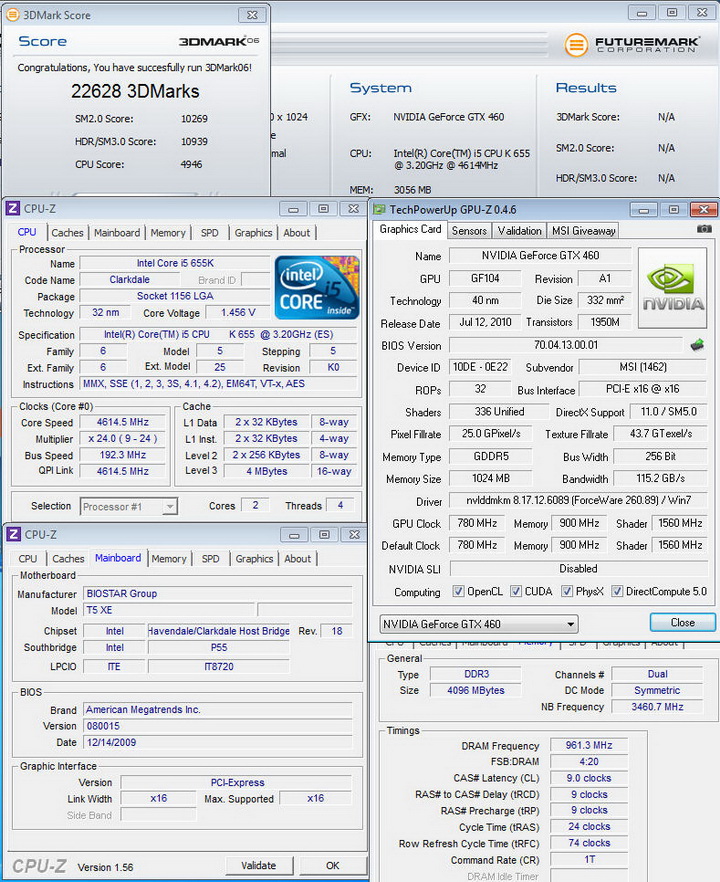Screen dimensions: 720x882
Task: Click the 3DMark Score window title icon
Action: coord(13,15)
